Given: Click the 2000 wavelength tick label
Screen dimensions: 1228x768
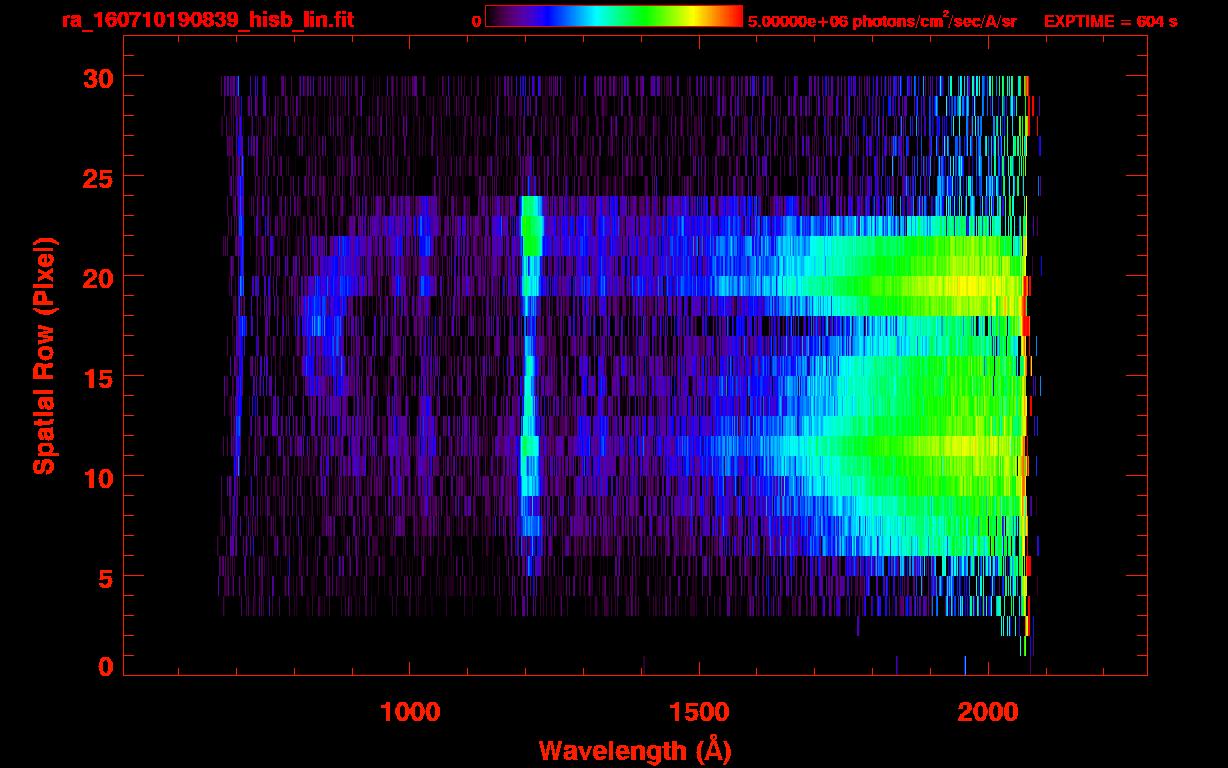Looking at the screenshot, I should tap(988, 712).
